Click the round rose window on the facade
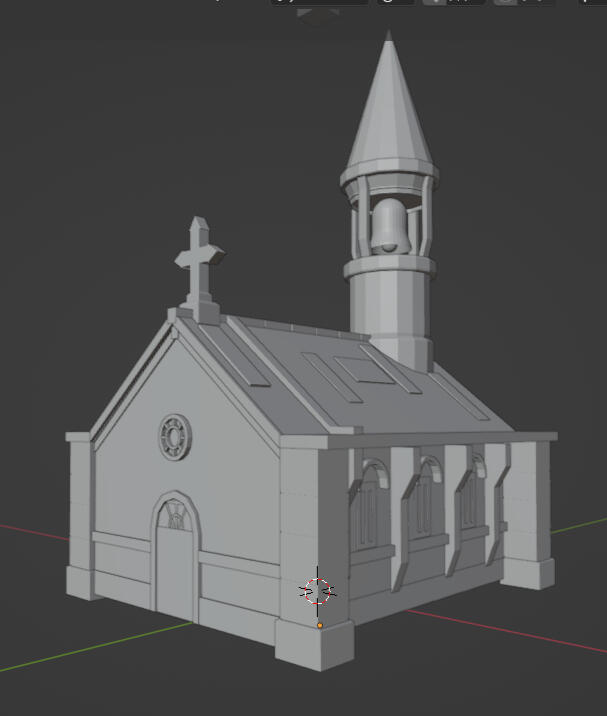Viewport: 607px width, 716px height. (175, 437)
